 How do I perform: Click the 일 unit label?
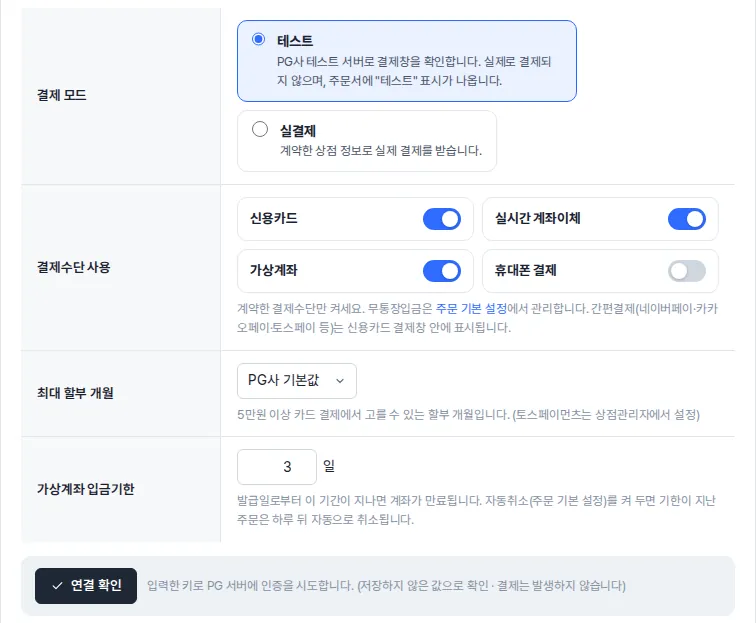coord(329,466)
